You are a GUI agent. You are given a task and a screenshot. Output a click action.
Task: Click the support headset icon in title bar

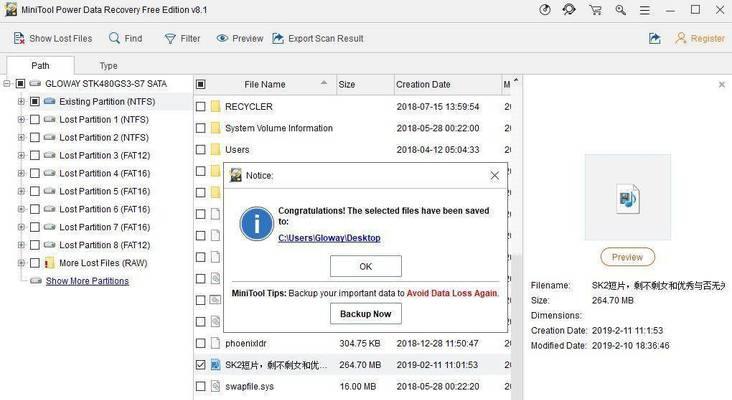pyautogui.click(x=569, y=10)
